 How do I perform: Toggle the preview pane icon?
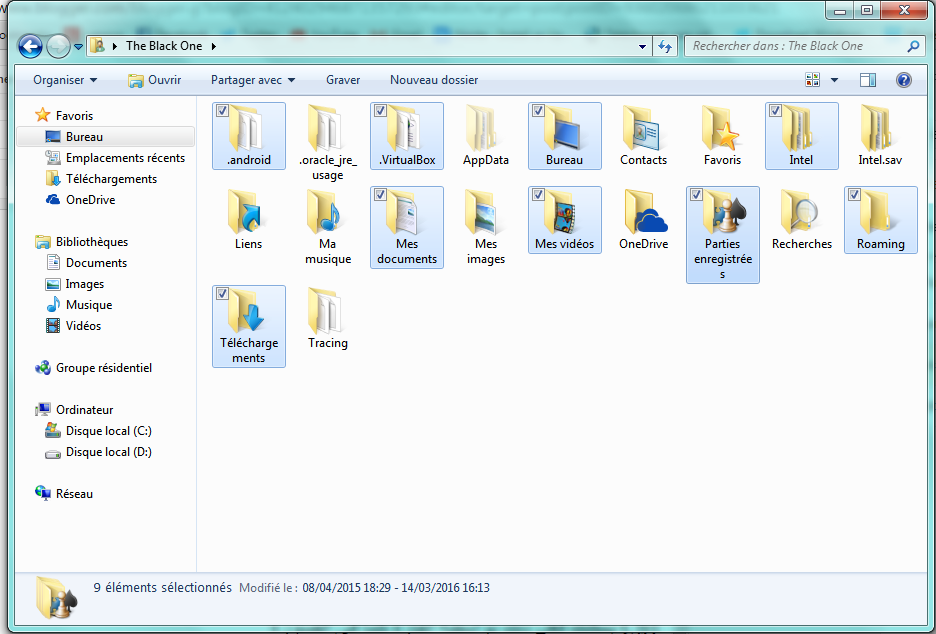(868, 80)
